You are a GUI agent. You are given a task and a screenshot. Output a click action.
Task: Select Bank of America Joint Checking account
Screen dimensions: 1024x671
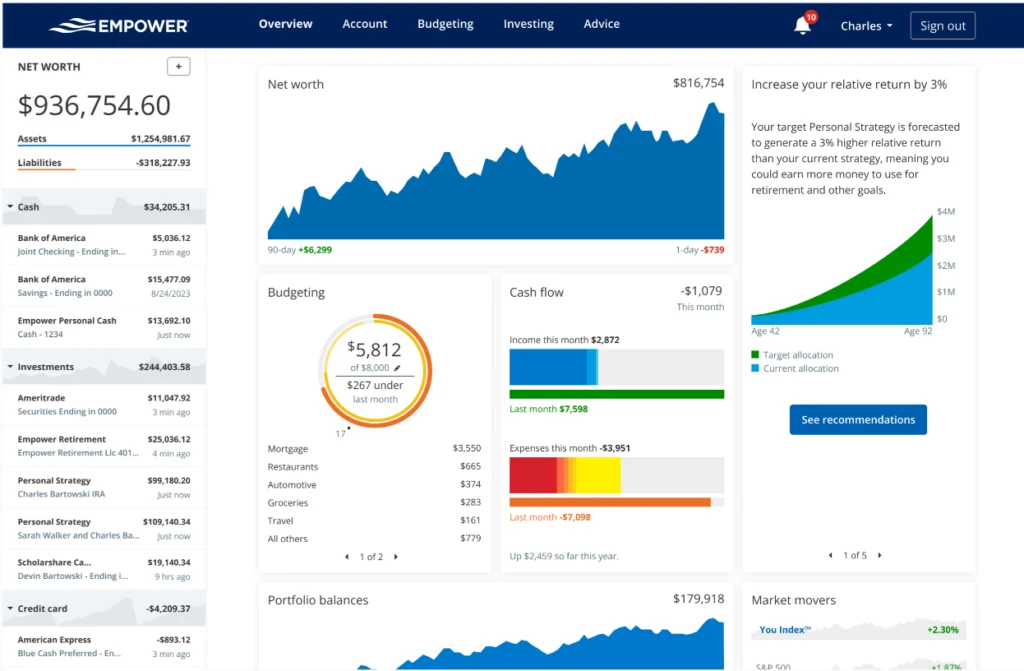(104, 245)
